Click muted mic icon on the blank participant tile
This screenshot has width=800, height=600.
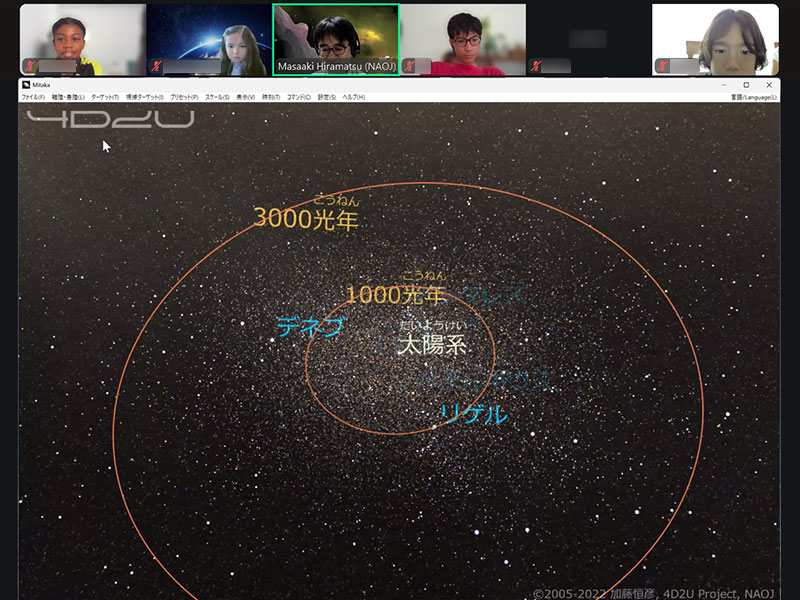[537, 66]
